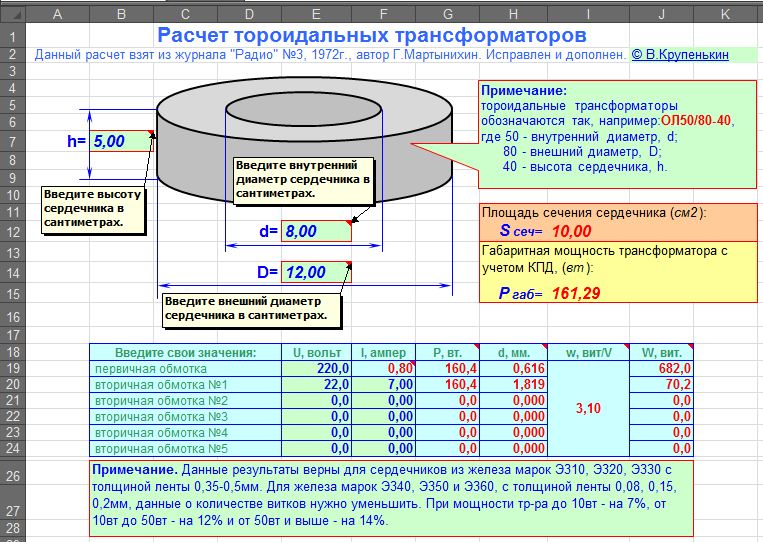Select column E header

coord(316,15)
